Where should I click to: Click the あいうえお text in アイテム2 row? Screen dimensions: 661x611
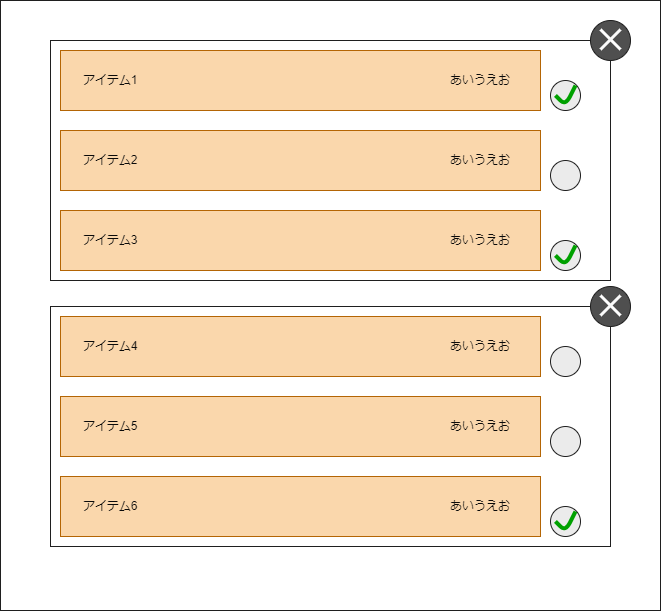point(480,160)
